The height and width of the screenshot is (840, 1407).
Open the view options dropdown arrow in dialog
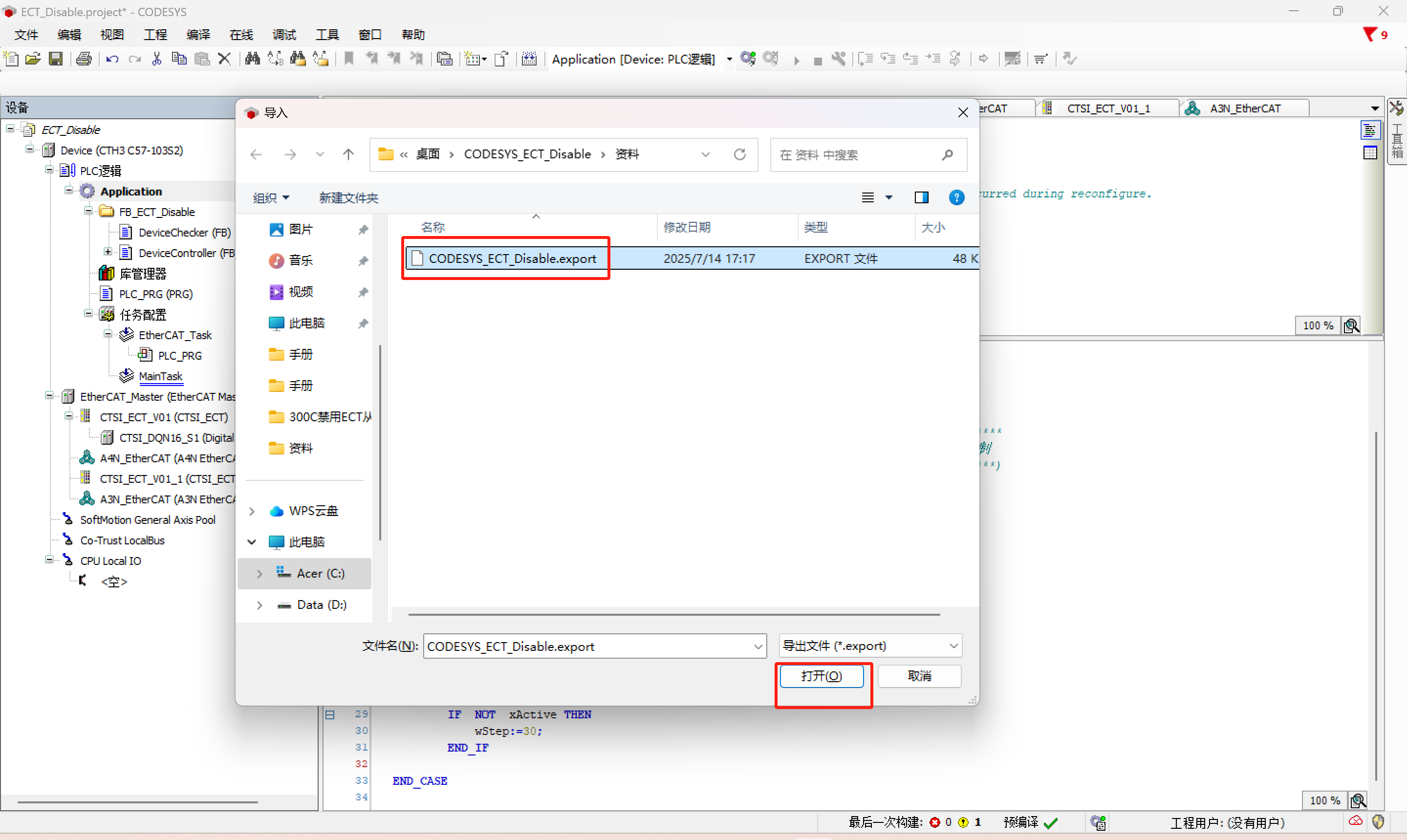[x=889, y=197]
